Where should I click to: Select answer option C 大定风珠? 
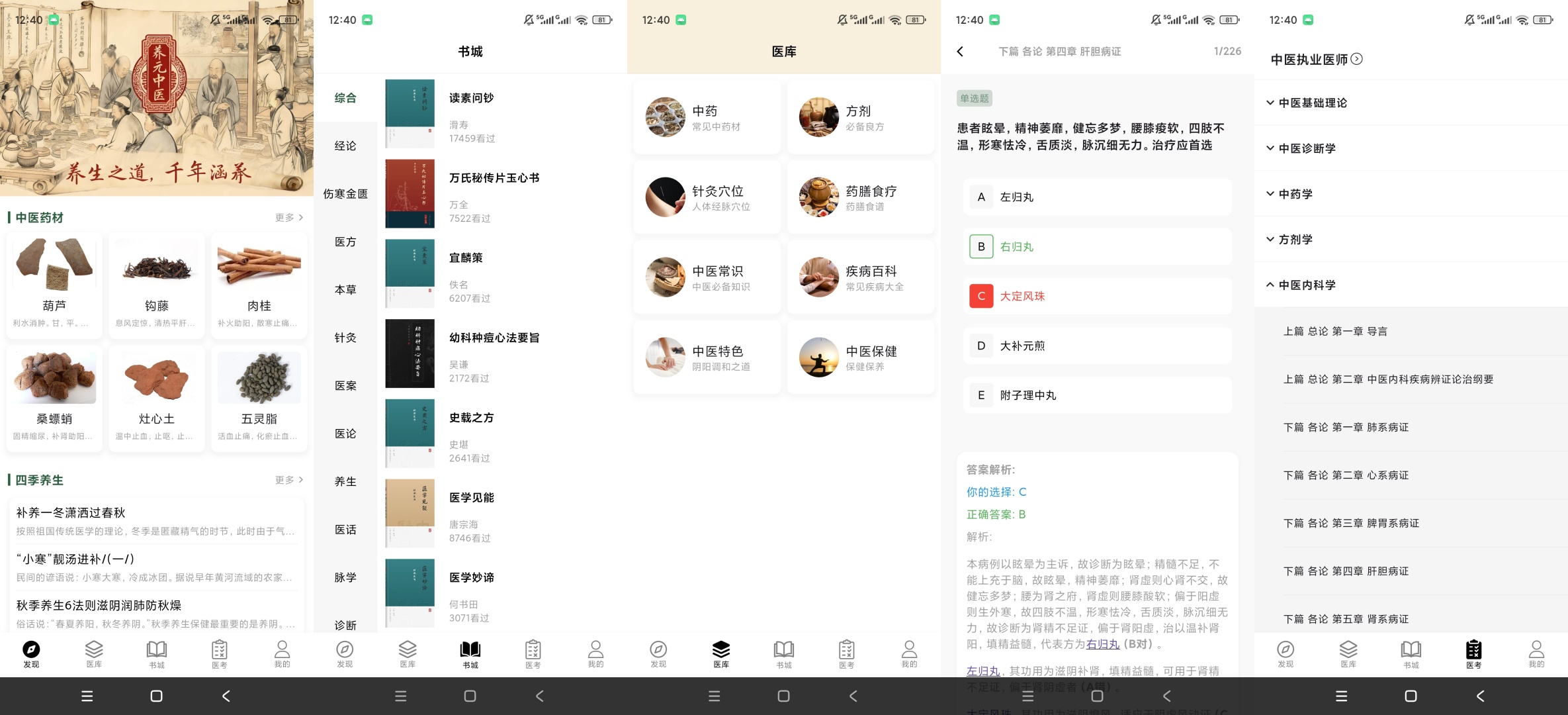(x=1097, y=296)
